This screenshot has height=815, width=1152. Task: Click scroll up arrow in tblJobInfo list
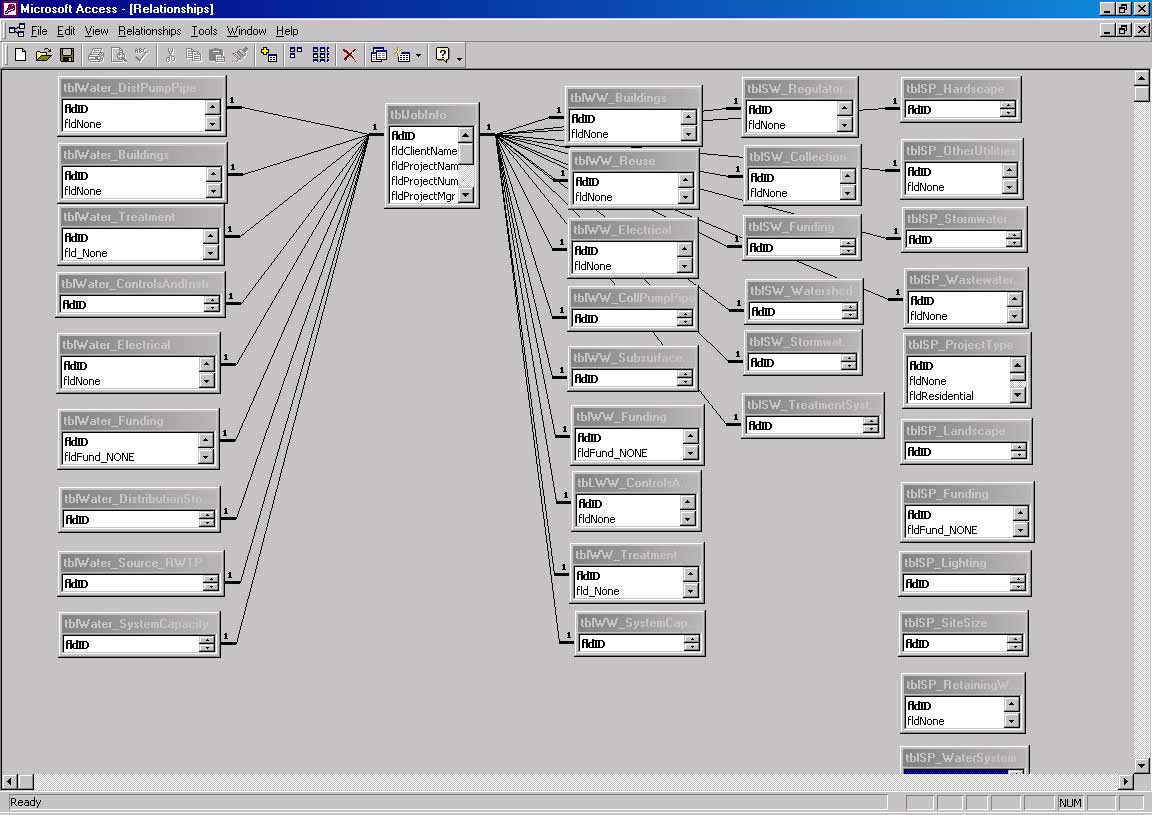pos(466,136)
